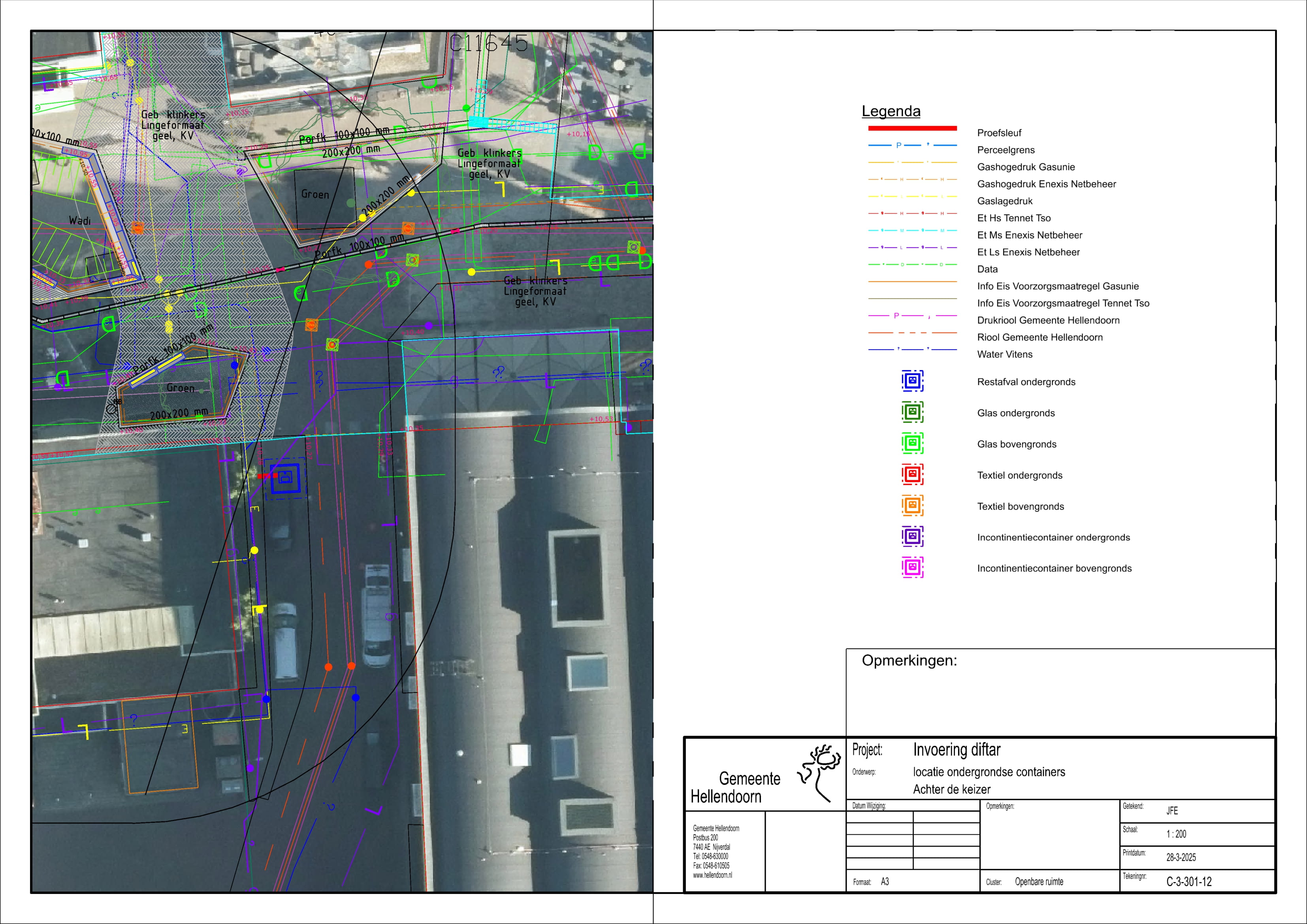This screenshot has height=924, width=1307.
Task: Click the dark green Glas ondergronds icon
Action: (912, 412)
